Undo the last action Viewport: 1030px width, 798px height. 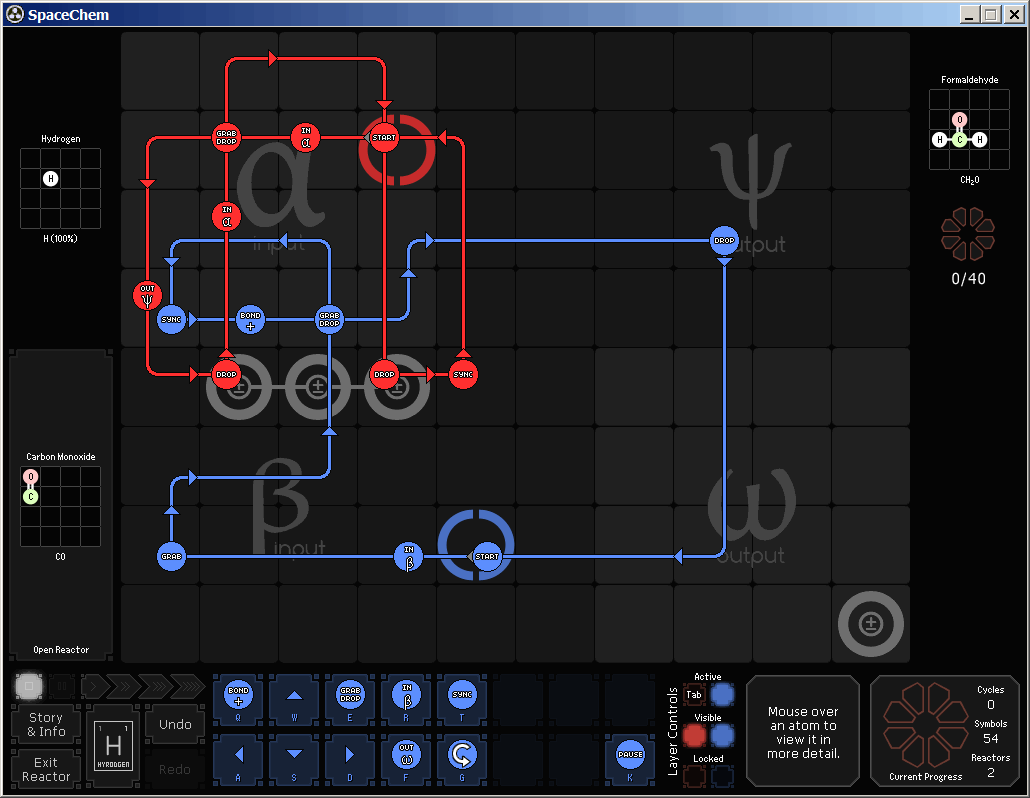coord(175,724)
